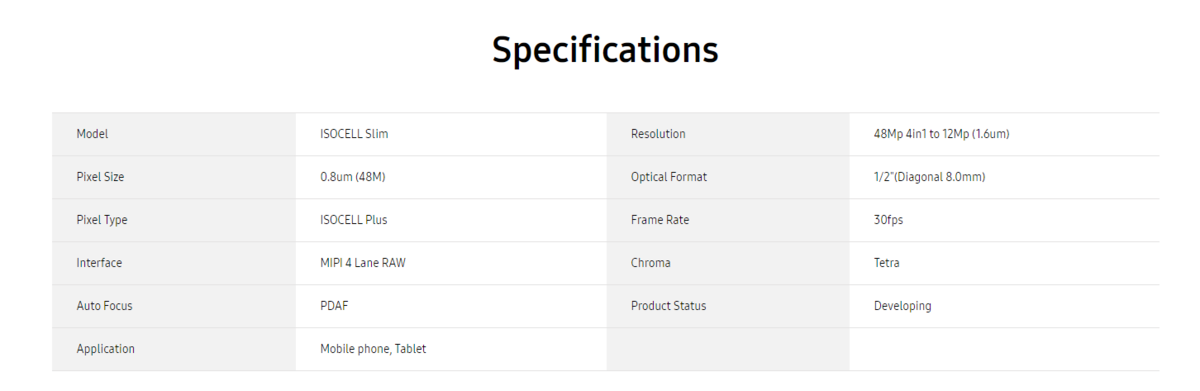Click the PDAF value
The height and width of the screenshot is (391, 1200).
coord(334,306)
